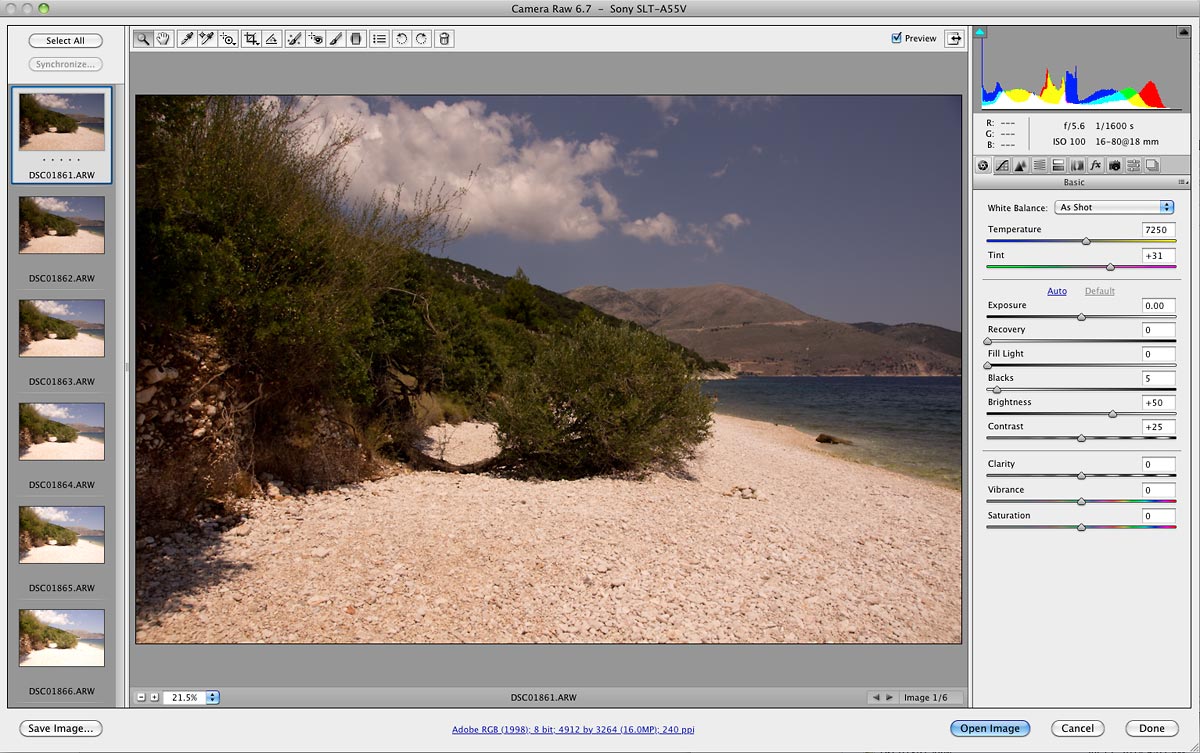Image resolution: width=1200 pixels, height=753 pixels.
Task: Open the Adobe RGB workflow options link
Action: coord(573,730)
